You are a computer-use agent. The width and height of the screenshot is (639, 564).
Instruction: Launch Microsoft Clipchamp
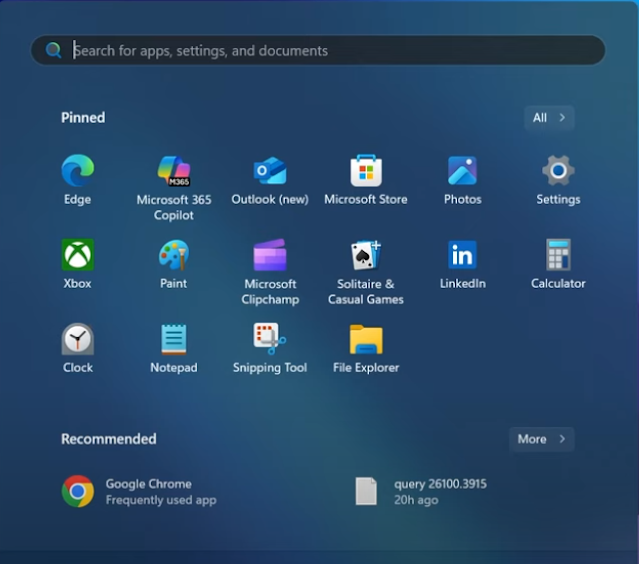(x=270, y=255)
